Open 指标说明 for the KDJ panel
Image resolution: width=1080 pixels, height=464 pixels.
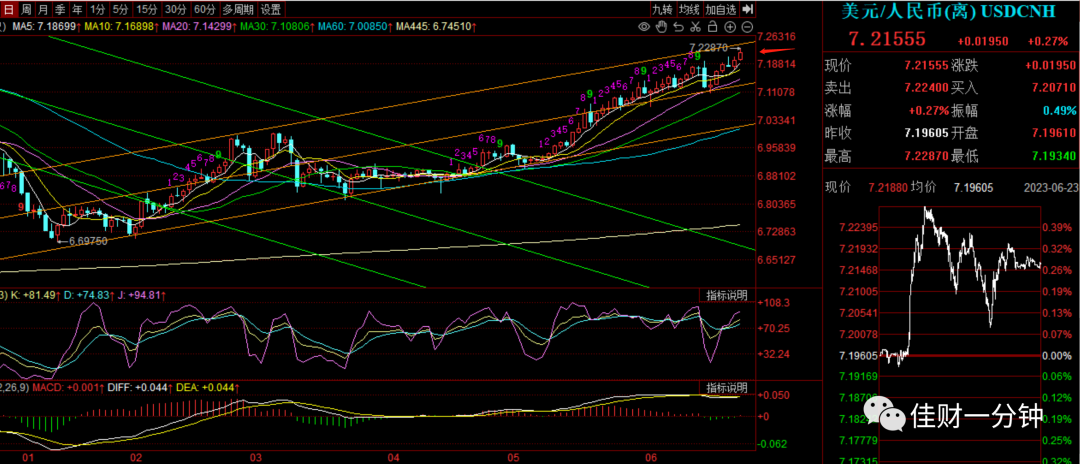[727, 295]
